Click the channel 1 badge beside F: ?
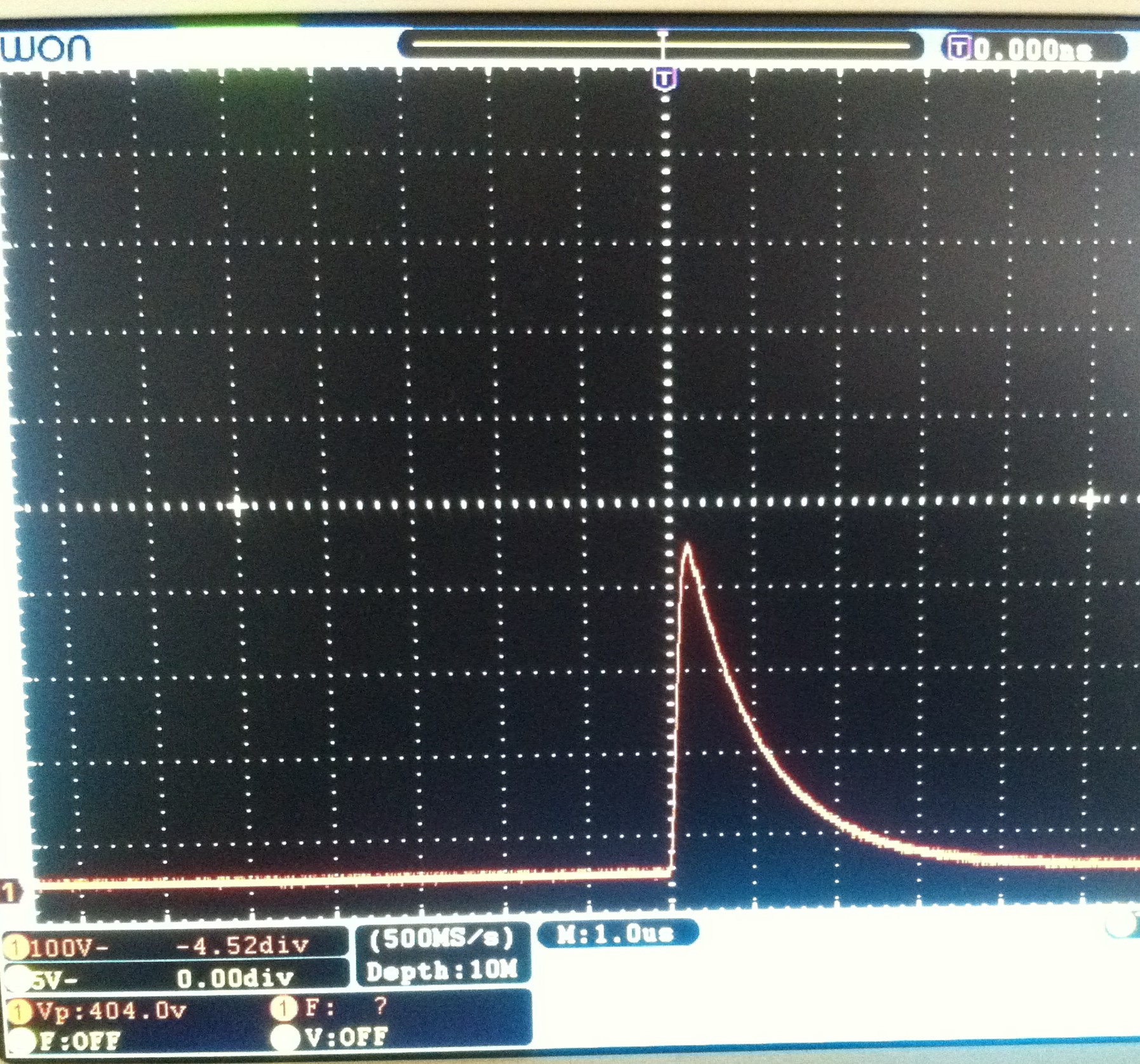The height and width of the screenshot is (1064, 1140). click(x=283, y=1008)
